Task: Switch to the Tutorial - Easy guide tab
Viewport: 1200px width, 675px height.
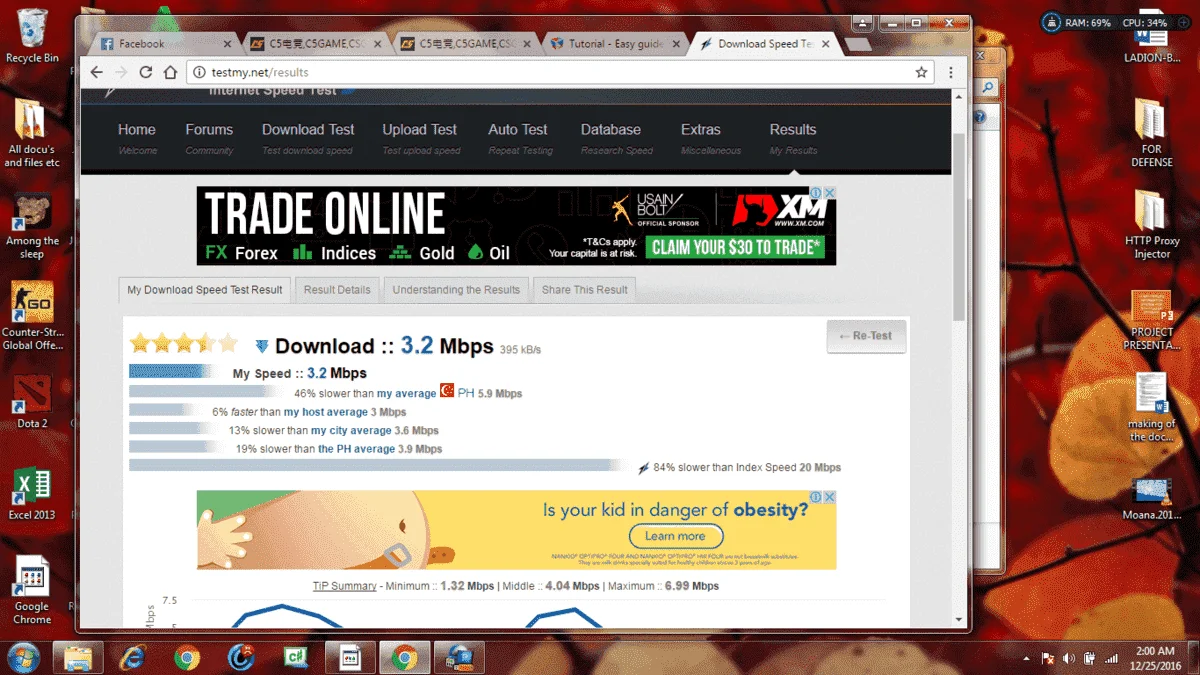Action: tap(616, 44)
